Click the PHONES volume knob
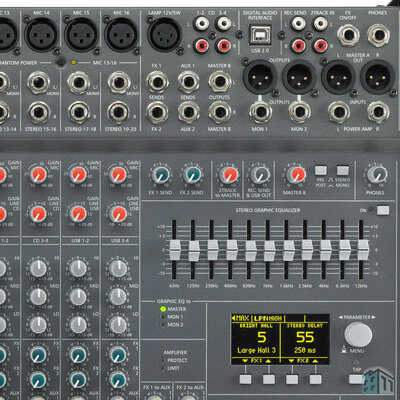 pos(377,175)
